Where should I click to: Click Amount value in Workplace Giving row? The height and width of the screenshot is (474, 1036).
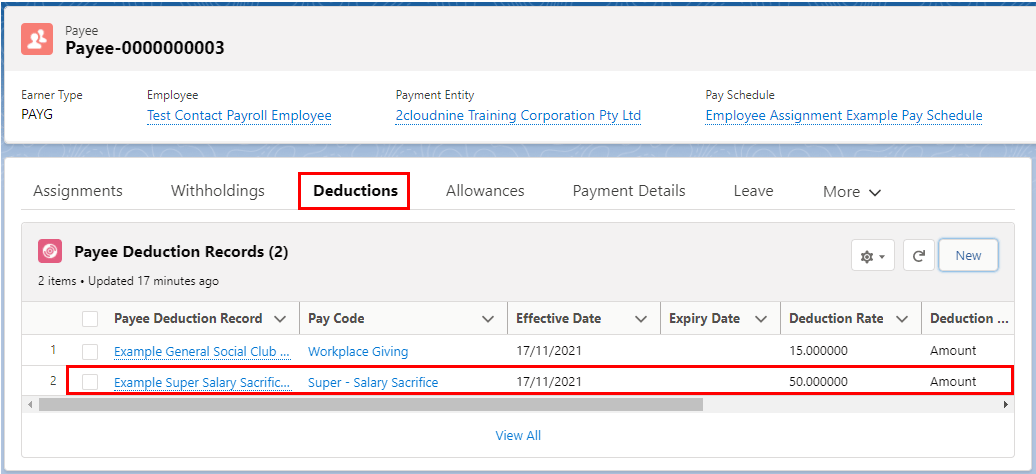click(x=953, y=351)
